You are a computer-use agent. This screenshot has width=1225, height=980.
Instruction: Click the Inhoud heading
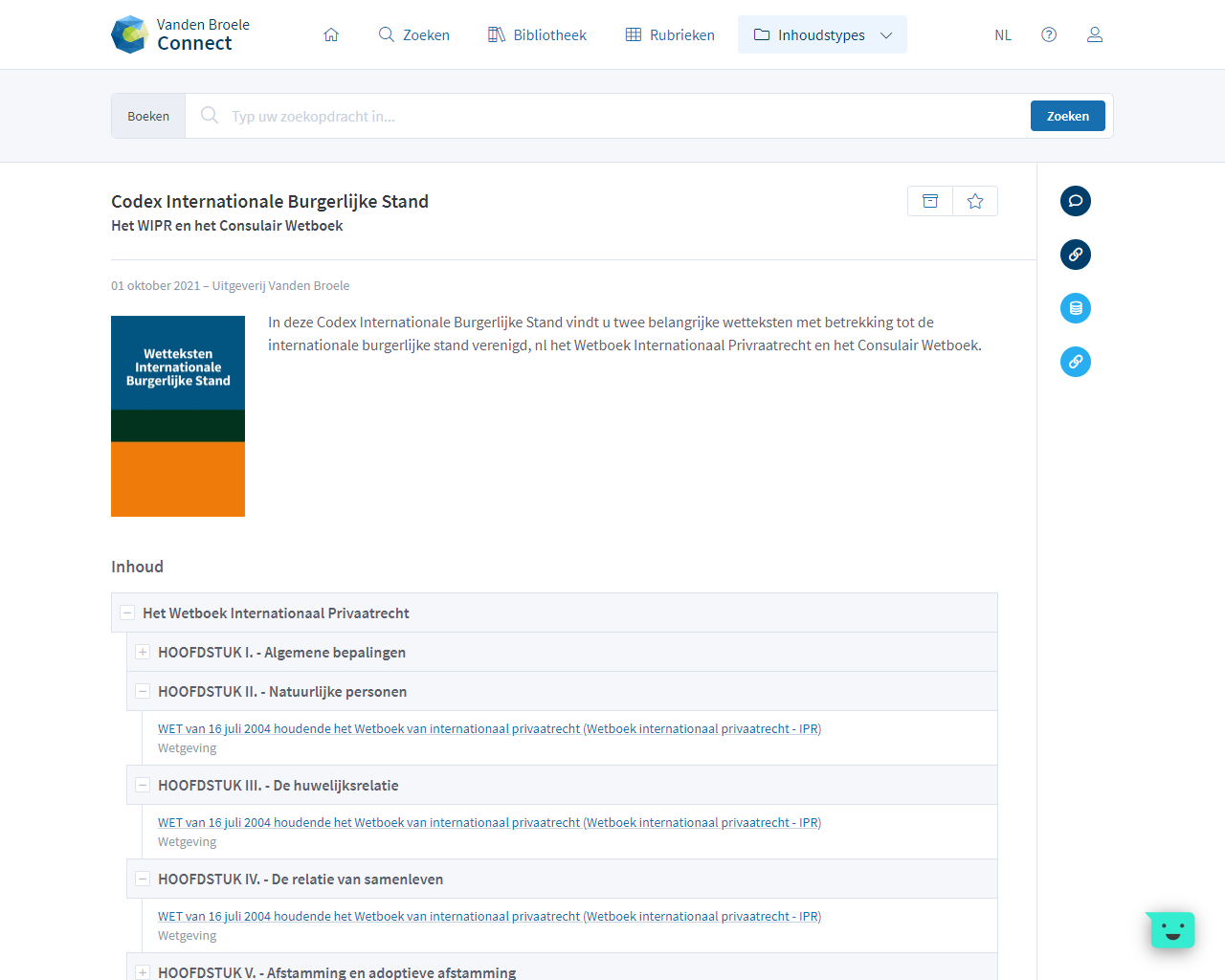(137, 567)
